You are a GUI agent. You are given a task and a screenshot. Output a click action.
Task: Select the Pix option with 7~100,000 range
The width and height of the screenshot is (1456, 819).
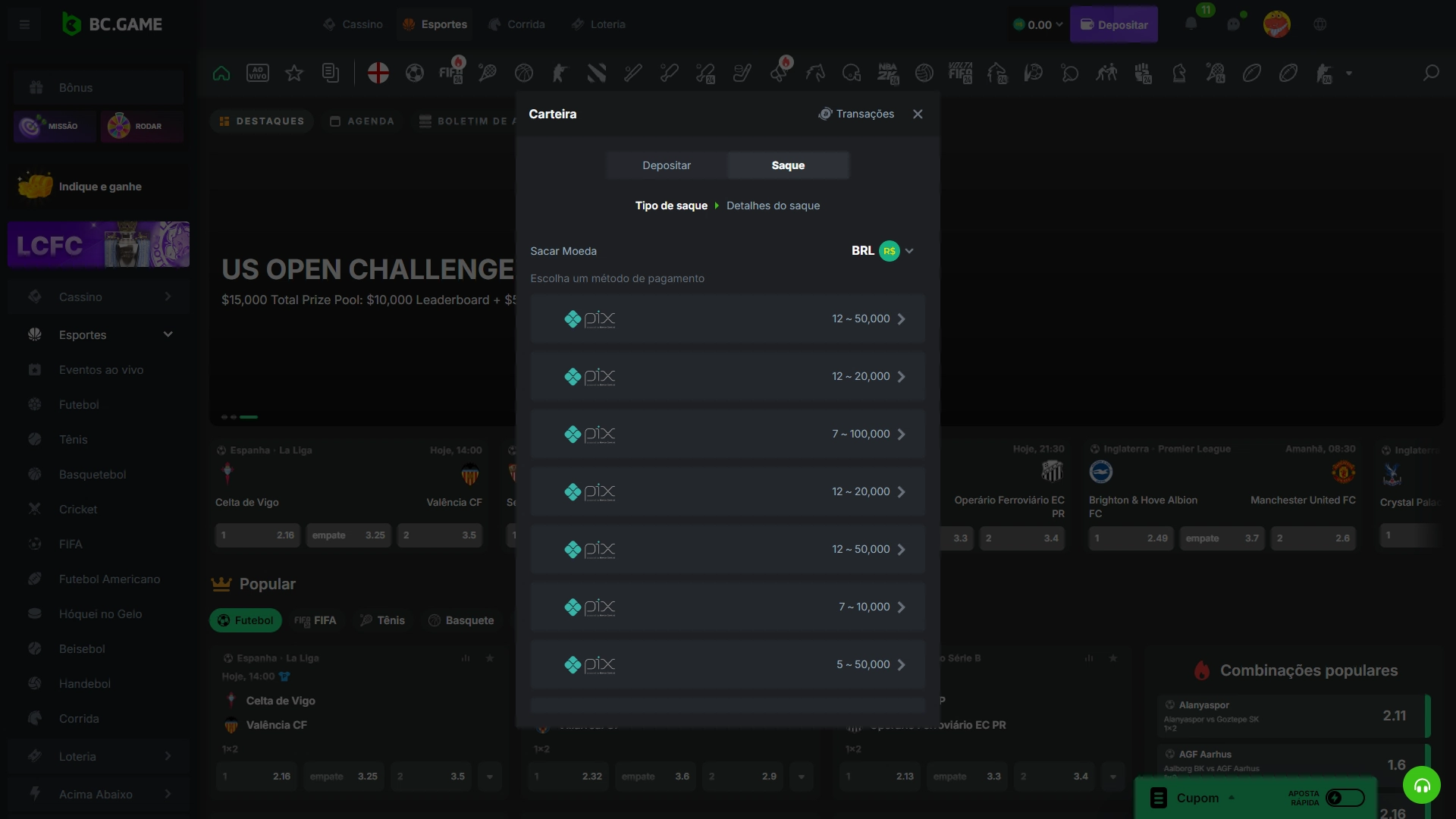coord(728,433)
